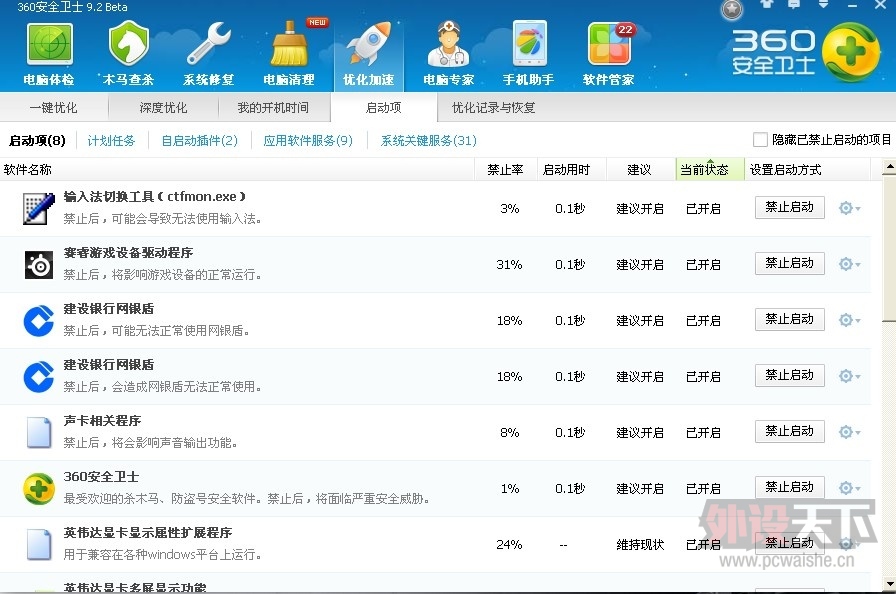Open gear menu for first 建设银行网银盾 row
896x594 pixels.
click(849, 320)
